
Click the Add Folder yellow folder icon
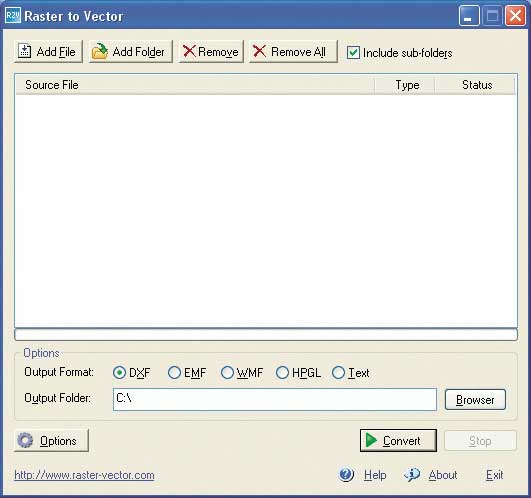100,51
